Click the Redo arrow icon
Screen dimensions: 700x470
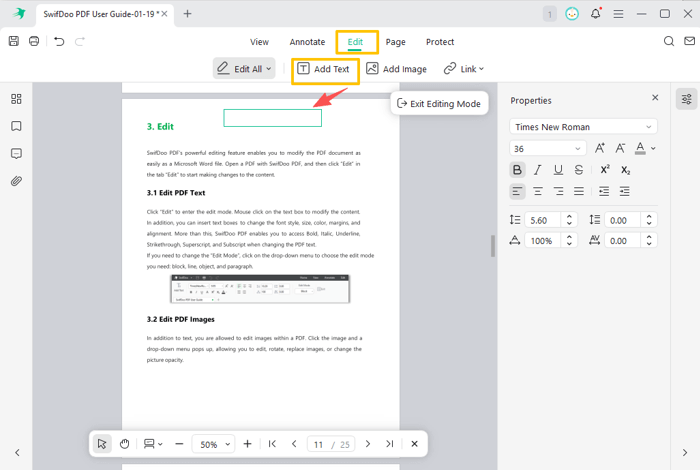click(80, 42)
